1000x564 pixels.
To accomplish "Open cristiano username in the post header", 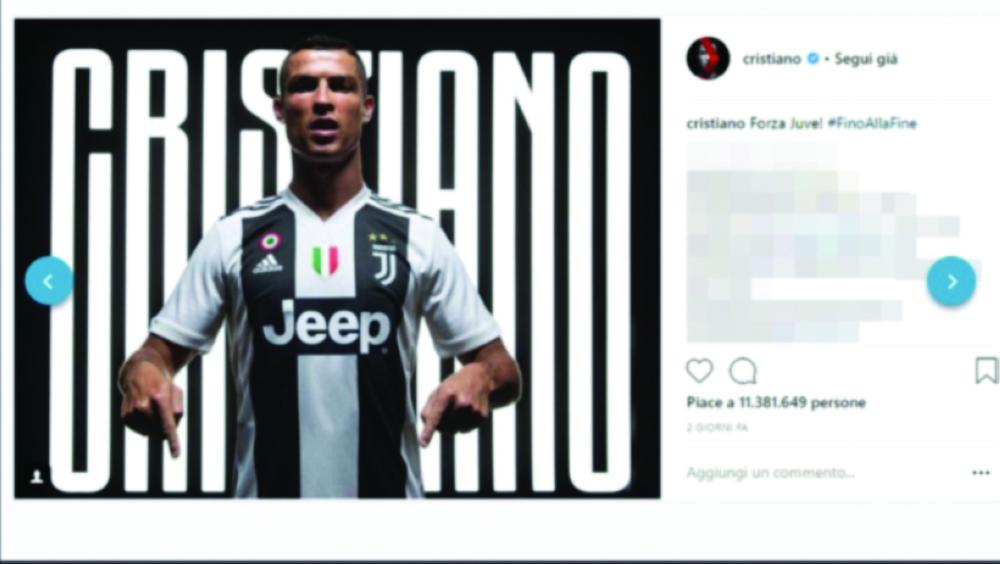I will 772,59.
